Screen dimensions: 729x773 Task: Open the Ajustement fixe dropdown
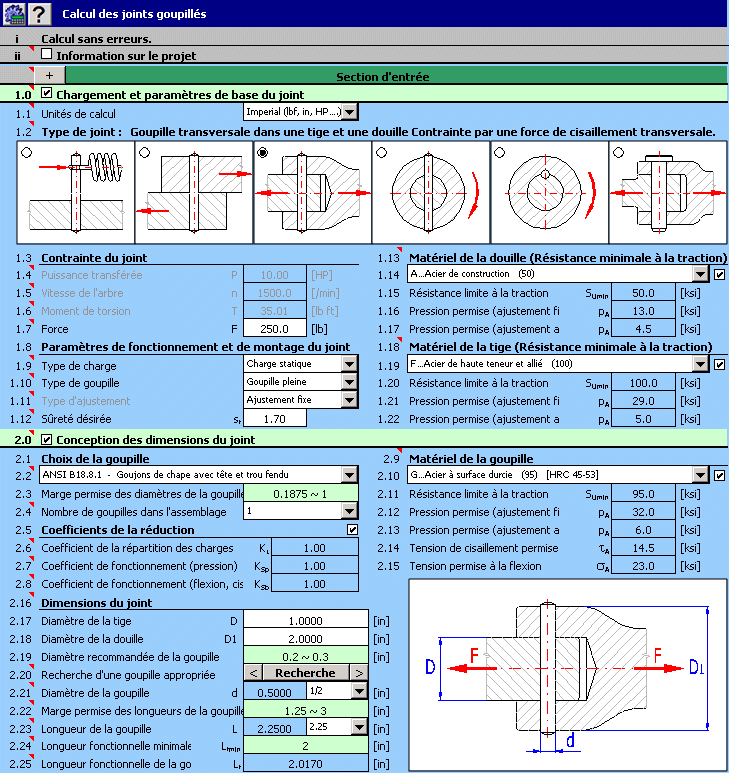click(349, 400)
